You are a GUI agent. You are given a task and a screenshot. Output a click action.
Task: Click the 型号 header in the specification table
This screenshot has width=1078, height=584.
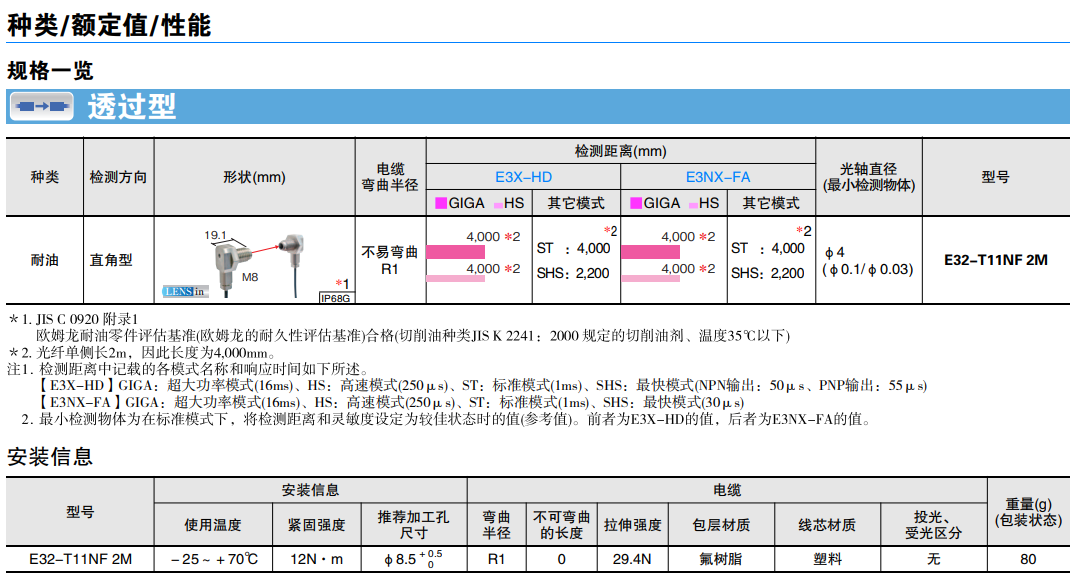(x=996, y=177)
